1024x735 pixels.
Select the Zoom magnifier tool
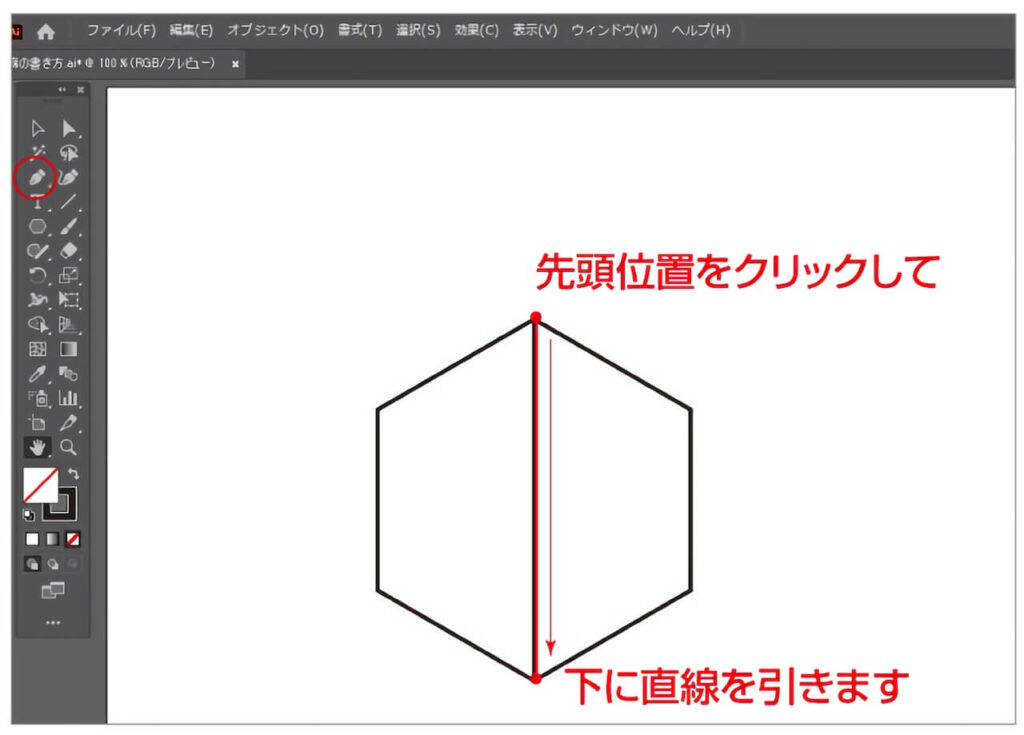(x=69, y=448)
